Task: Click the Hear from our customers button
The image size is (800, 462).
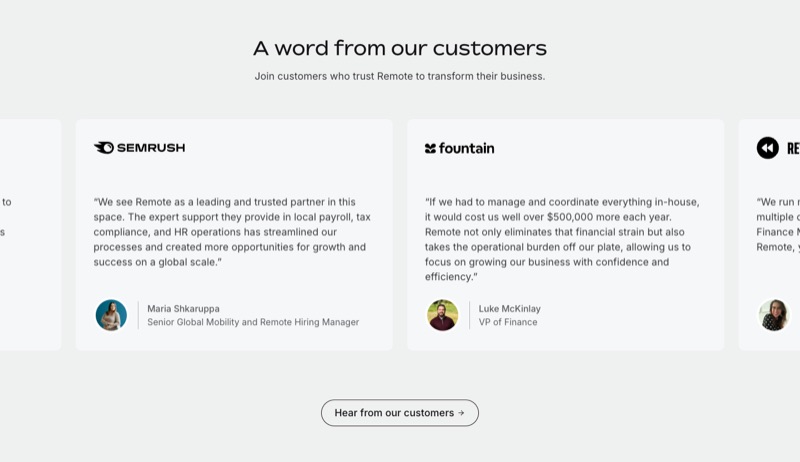Action: (400, 413)
